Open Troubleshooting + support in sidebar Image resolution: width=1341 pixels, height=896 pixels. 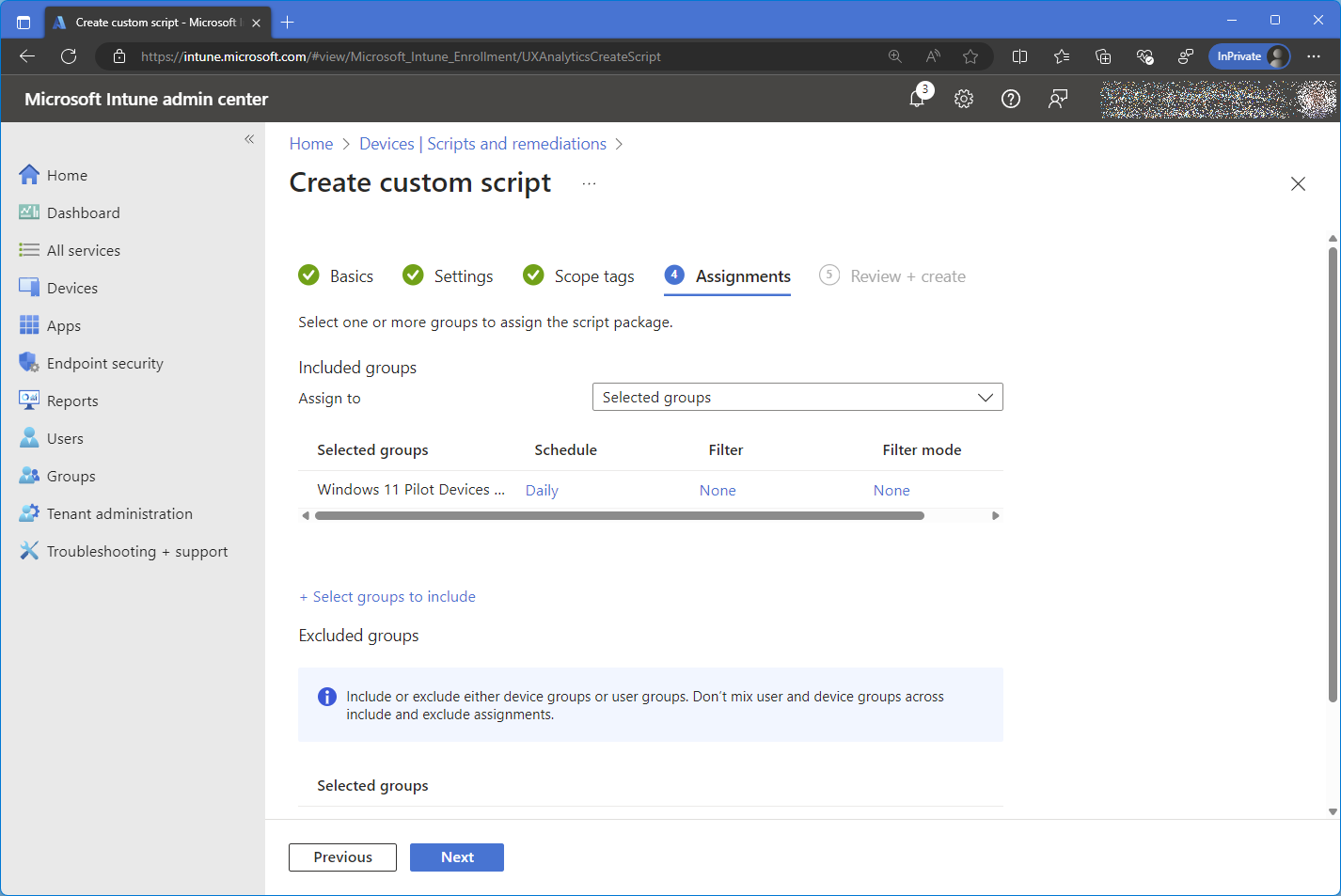(137, 552)
